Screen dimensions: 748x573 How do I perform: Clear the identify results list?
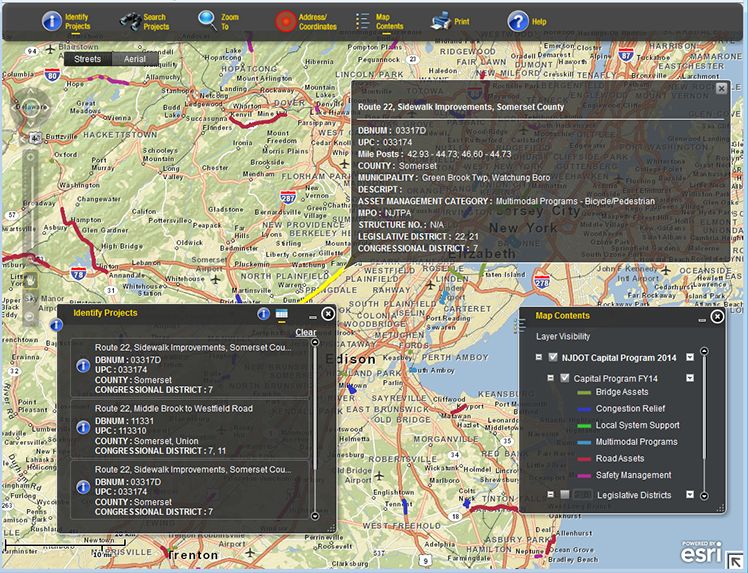[305, 332]
